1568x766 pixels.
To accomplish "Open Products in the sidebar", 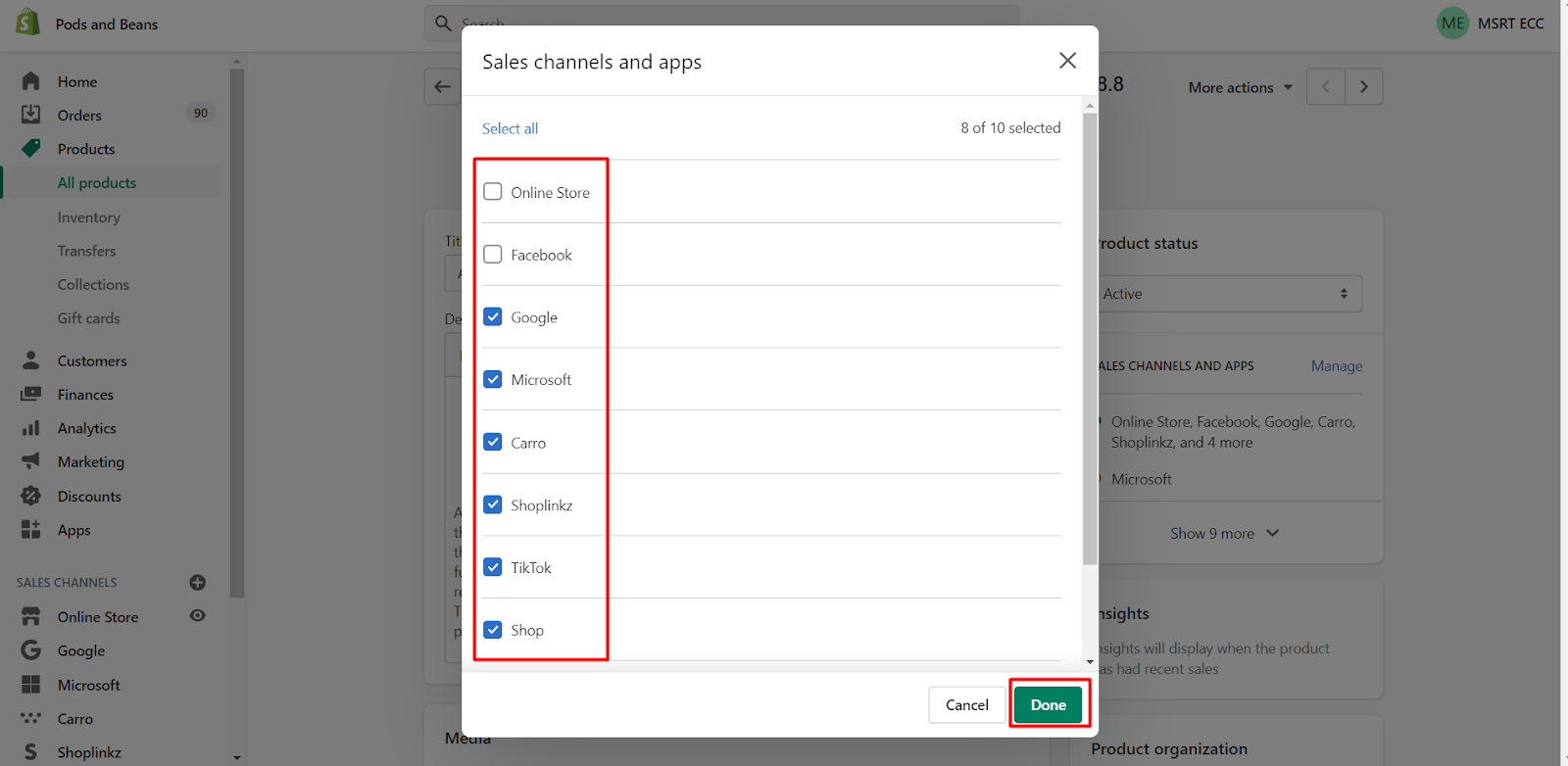I will [86, 149].
